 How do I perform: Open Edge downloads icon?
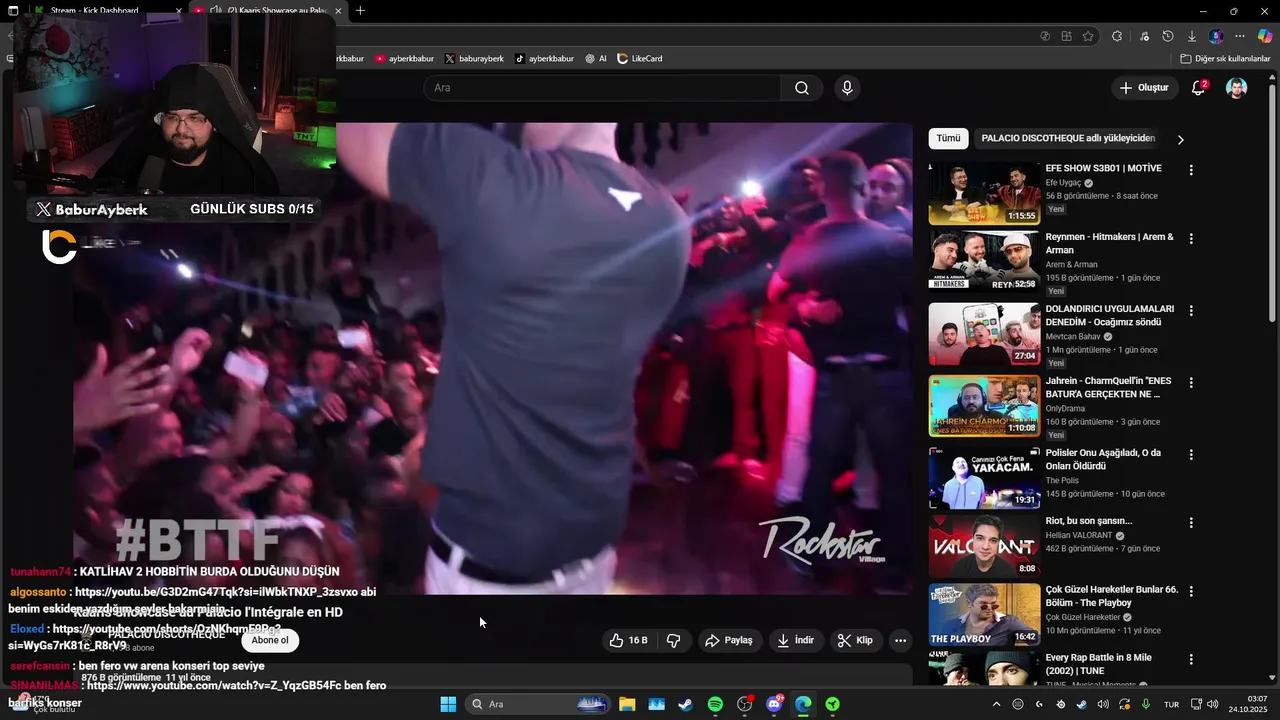[x=1192, y=36]
